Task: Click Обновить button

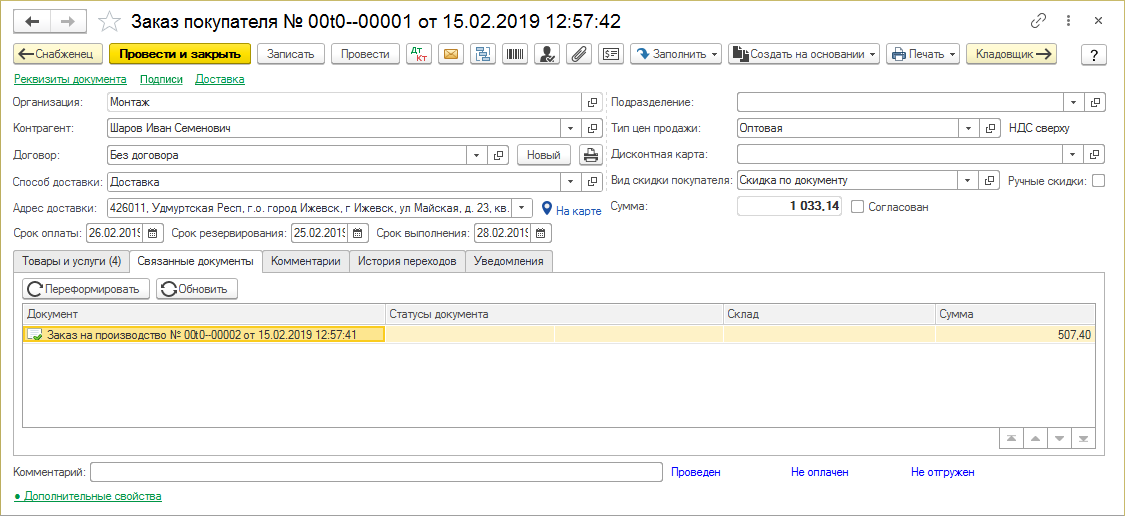Action: tap(197, 289)
